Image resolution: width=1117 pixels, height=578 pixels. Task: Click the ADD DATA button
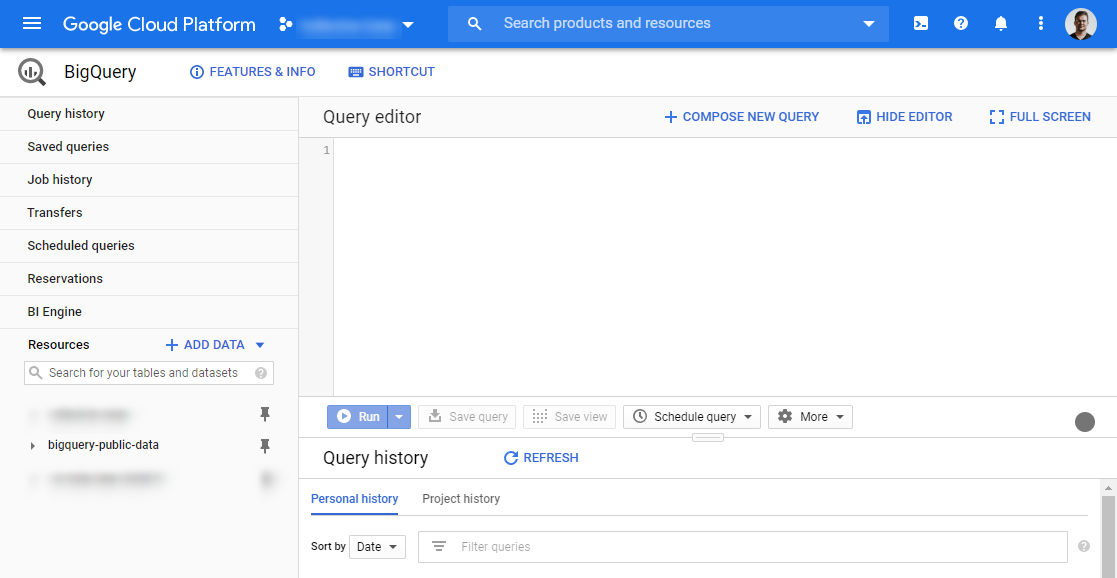205,345
